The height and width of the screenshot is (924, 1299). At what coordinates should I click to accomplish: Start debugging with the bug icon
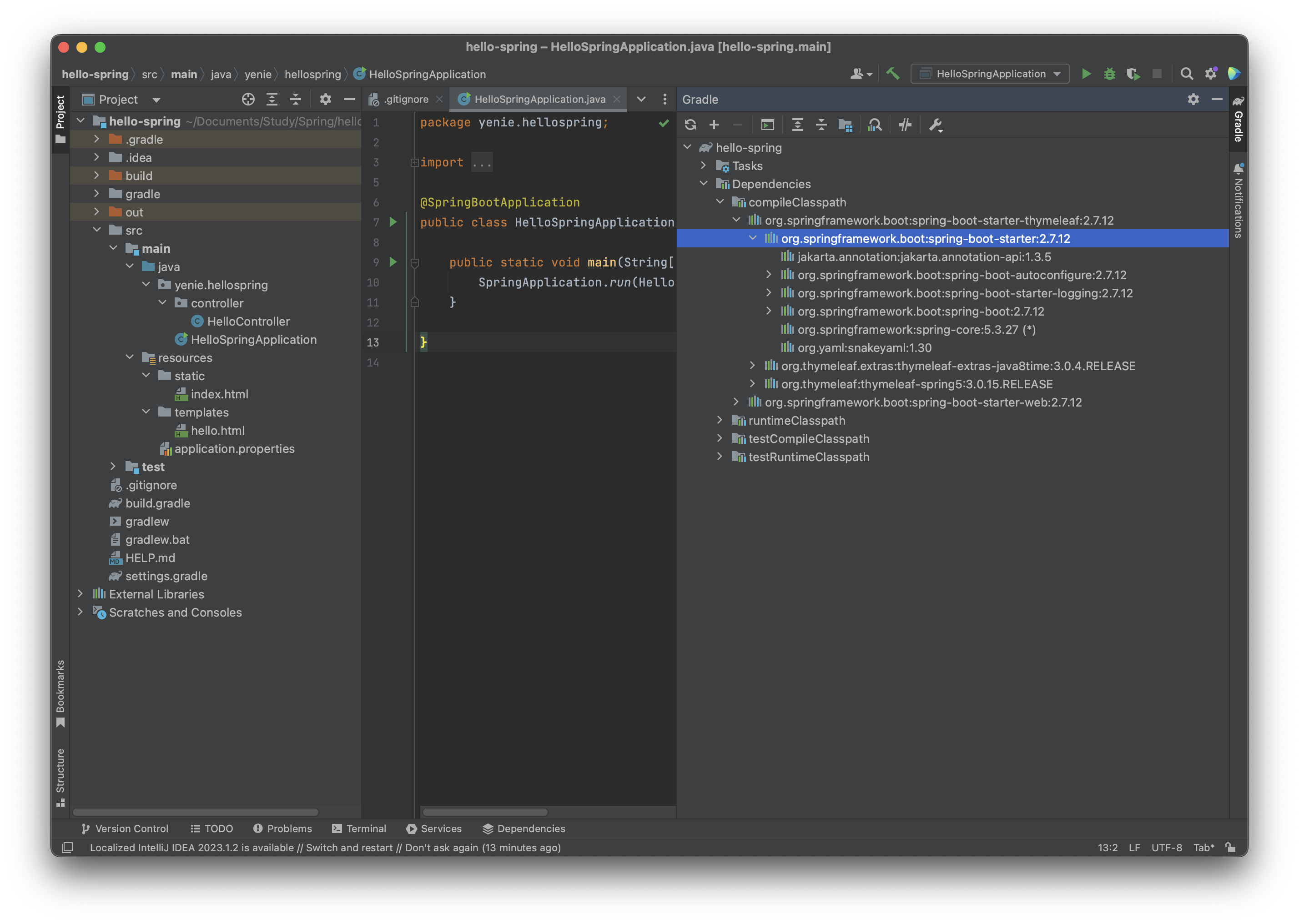coord(1109,74)
